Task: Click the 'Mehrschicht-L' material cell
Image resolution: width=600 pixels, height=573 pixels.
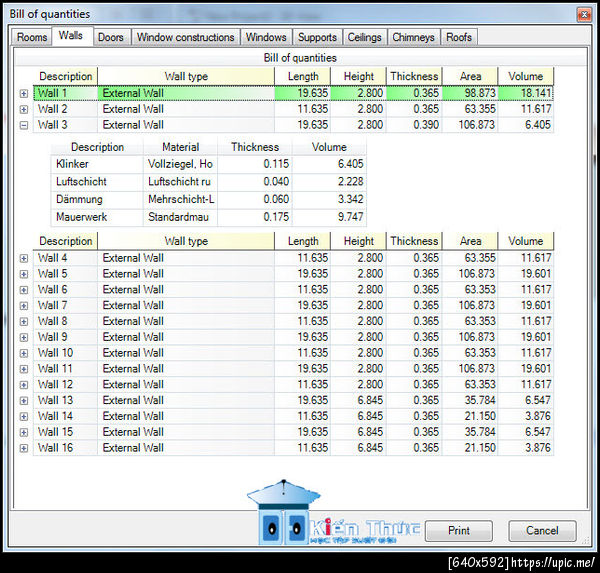Action: pos(180,199)
